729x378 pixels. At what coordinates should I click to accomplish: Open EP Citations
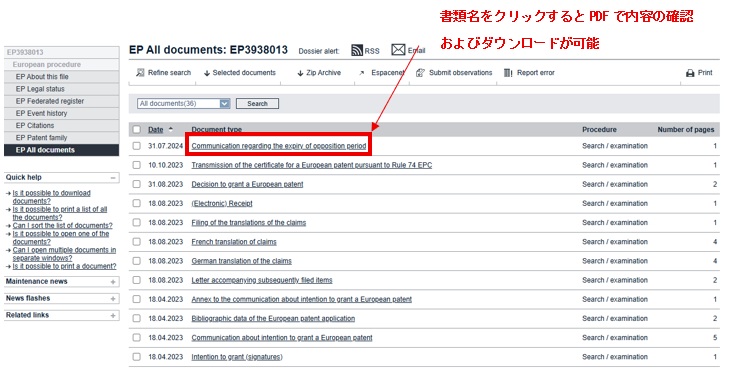click(61, 126)
